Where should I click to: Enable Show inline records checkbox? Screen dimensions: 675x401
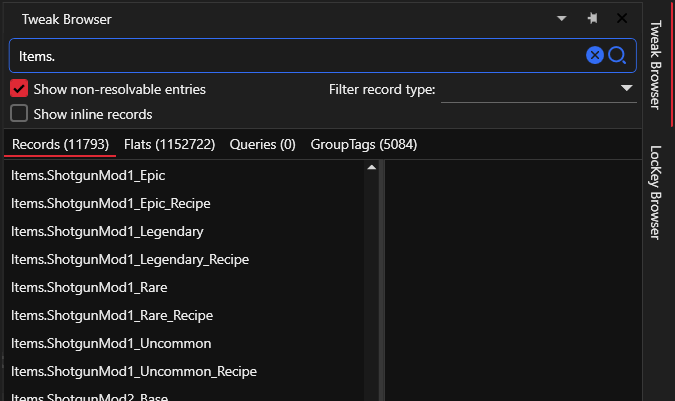point(19,114)
